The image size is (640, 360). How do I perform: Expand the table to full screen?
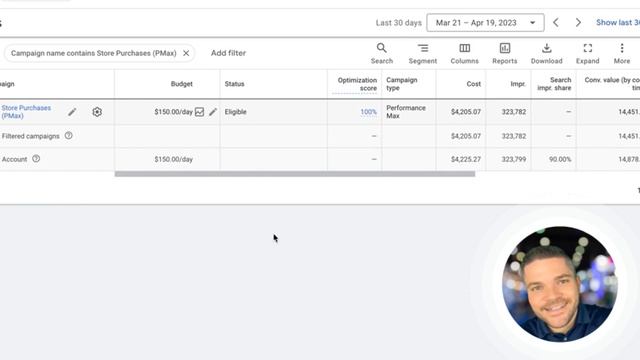tap(588, 53)
